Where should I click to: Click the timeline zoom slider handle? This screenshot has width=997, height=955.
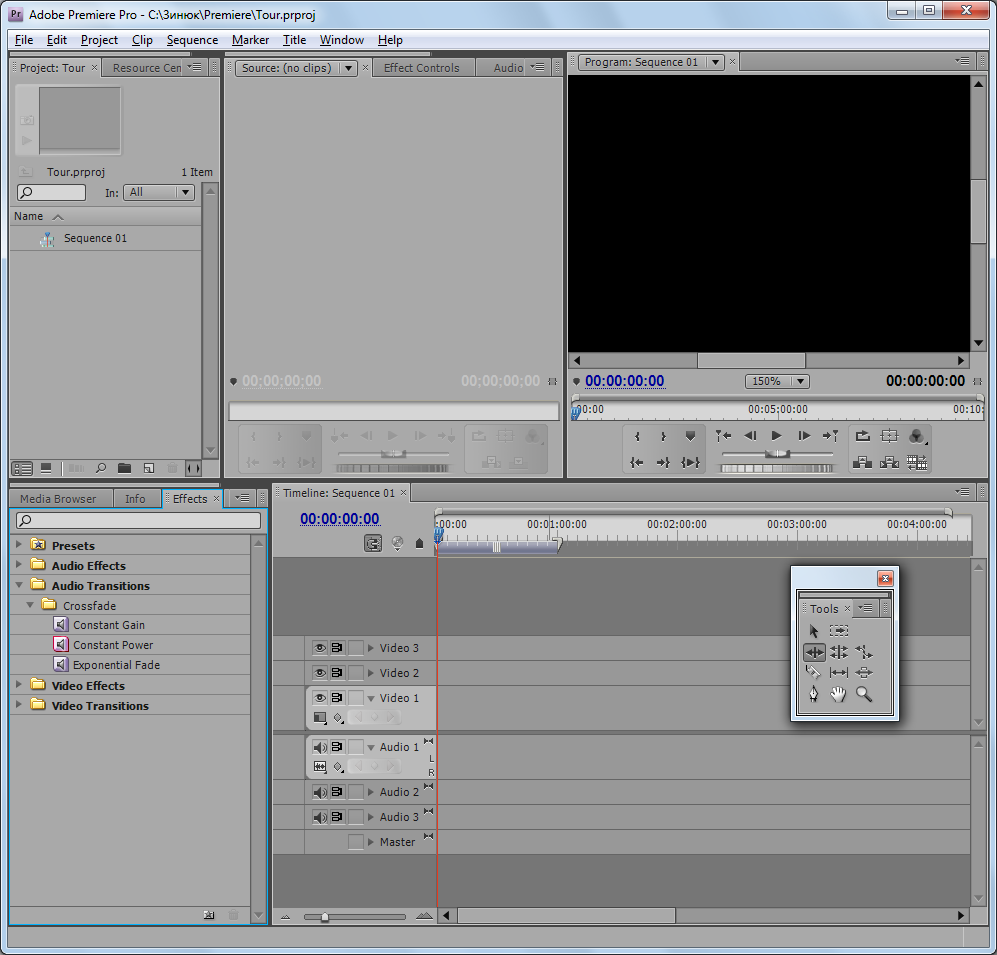325,917
